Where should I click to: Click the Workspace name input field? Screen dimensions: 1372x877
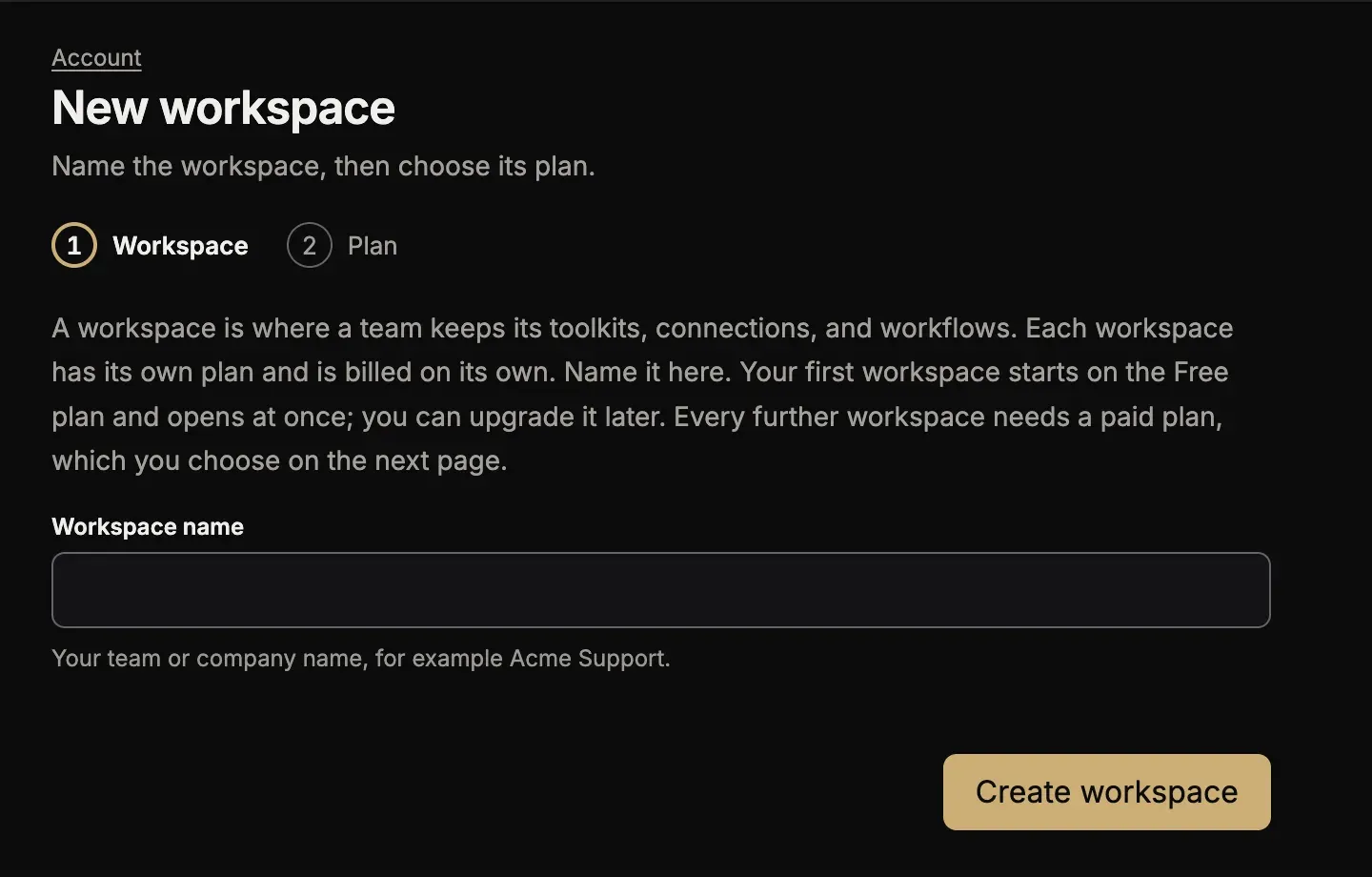(660, 590)
